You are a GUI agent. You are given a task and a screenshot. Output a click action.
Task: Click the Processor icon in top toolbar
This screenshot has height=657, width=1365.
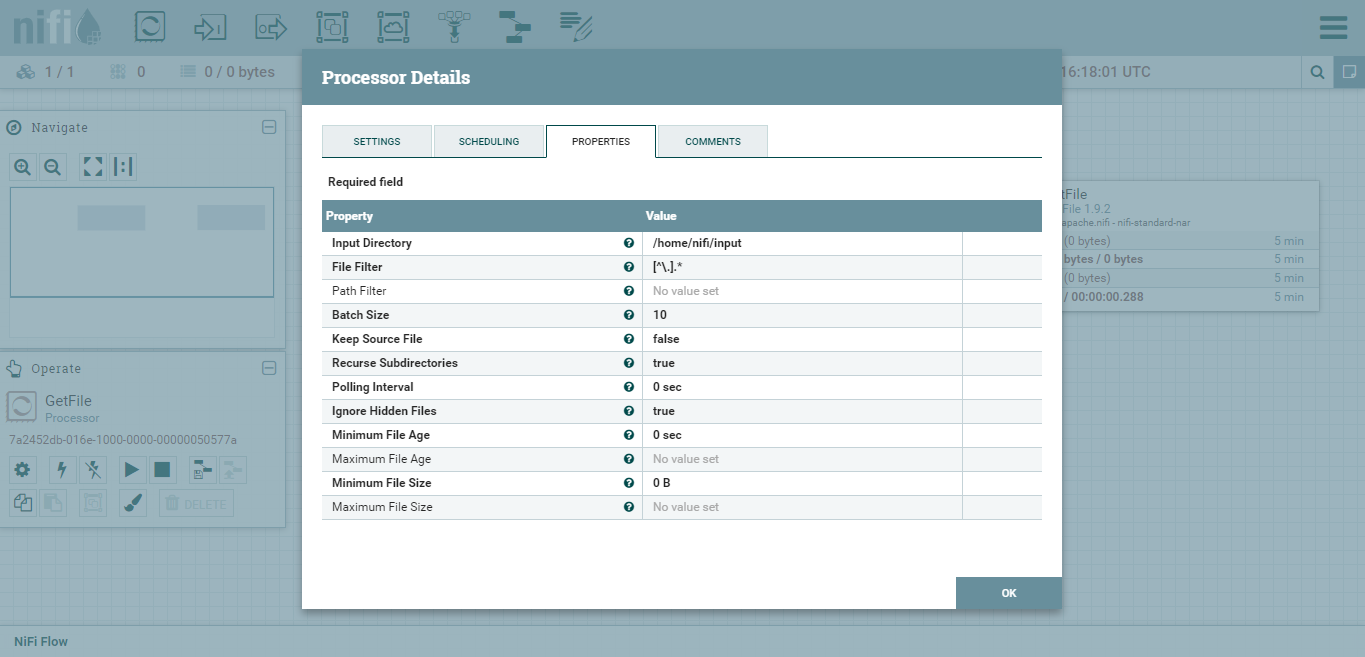coord(150,27)
